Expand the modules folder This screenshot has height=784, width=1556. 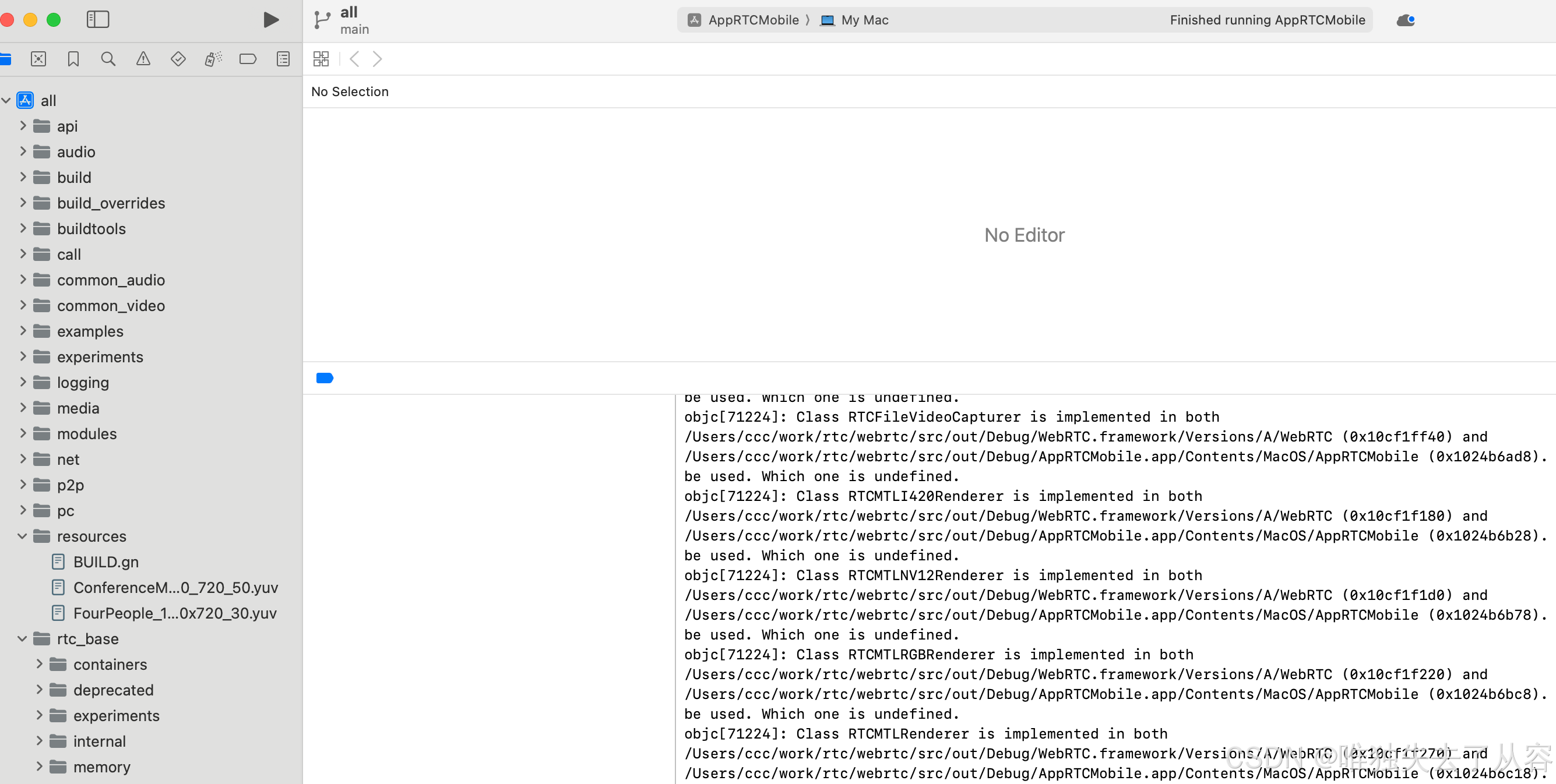22,433
